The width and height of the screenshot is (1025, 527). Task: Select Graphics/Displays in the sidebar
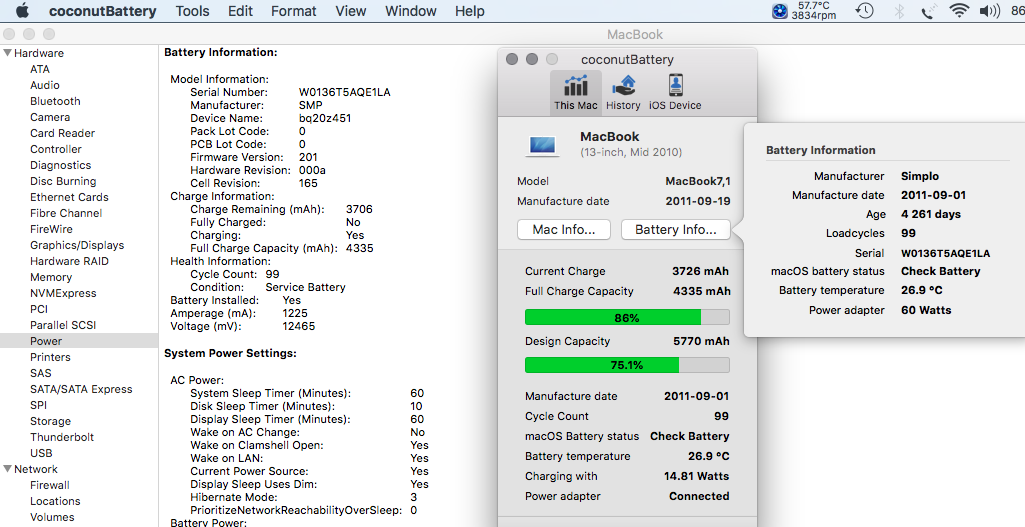(x=77, y=245)
